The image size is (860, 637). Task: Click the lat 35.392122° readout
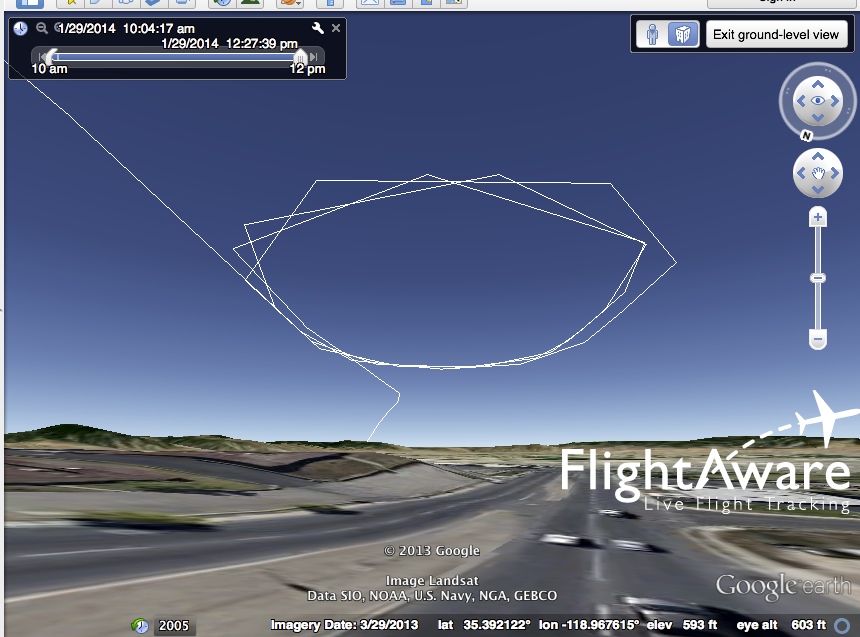point(484,625)
